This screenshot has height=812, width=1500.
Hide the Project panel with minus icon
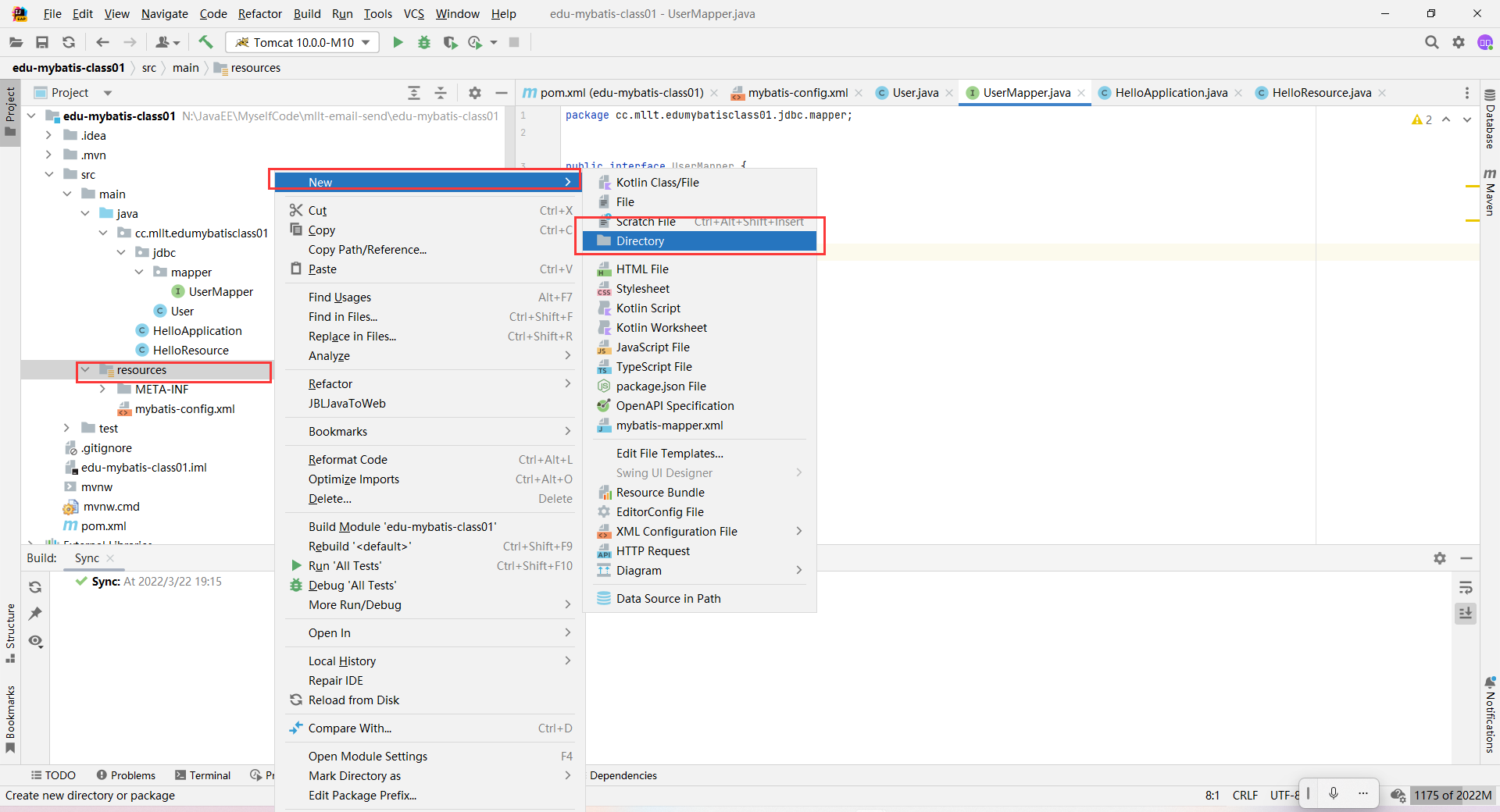coord(502,93)
